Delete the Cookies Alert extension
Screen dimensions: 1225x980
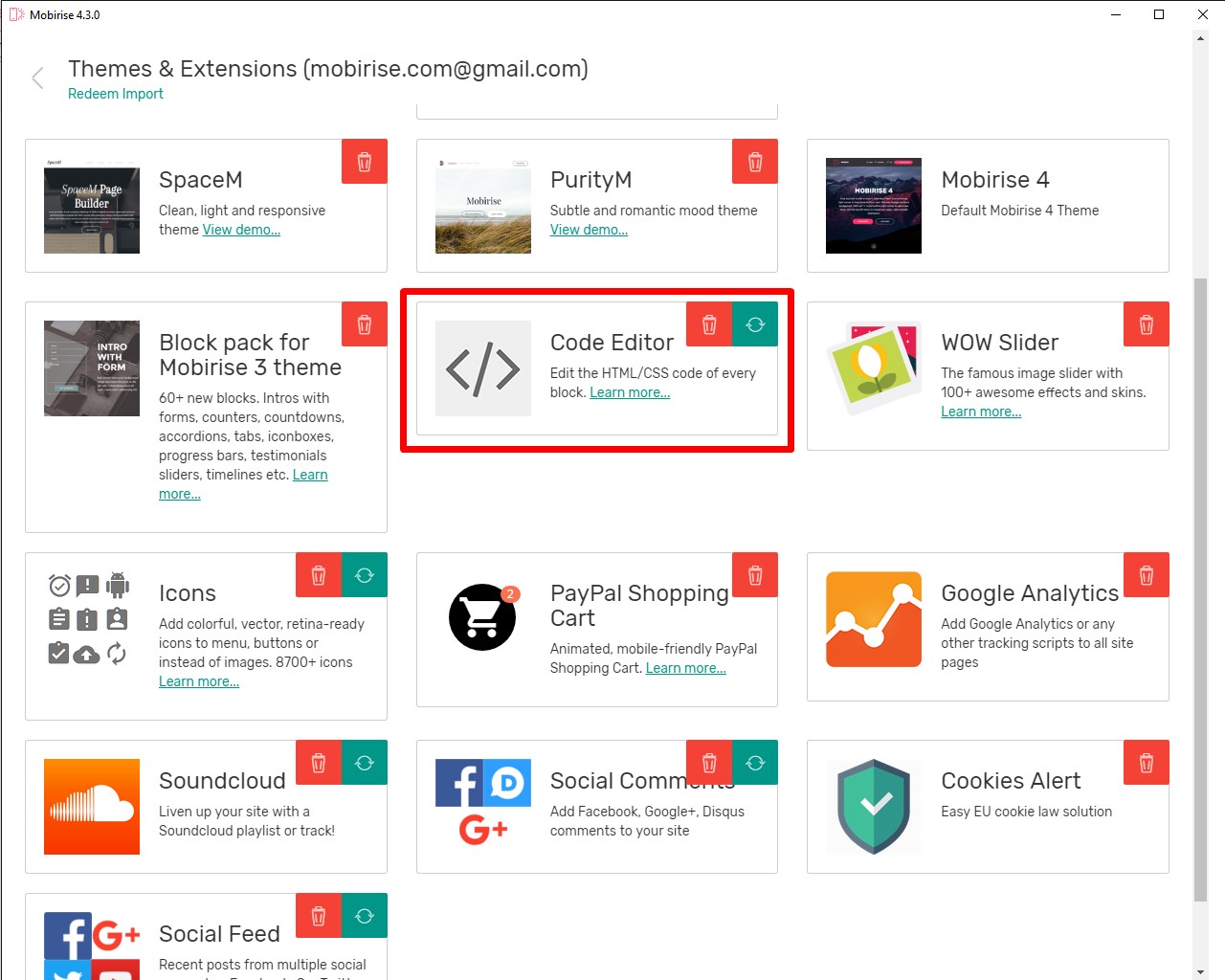[x=1146, y=763]
